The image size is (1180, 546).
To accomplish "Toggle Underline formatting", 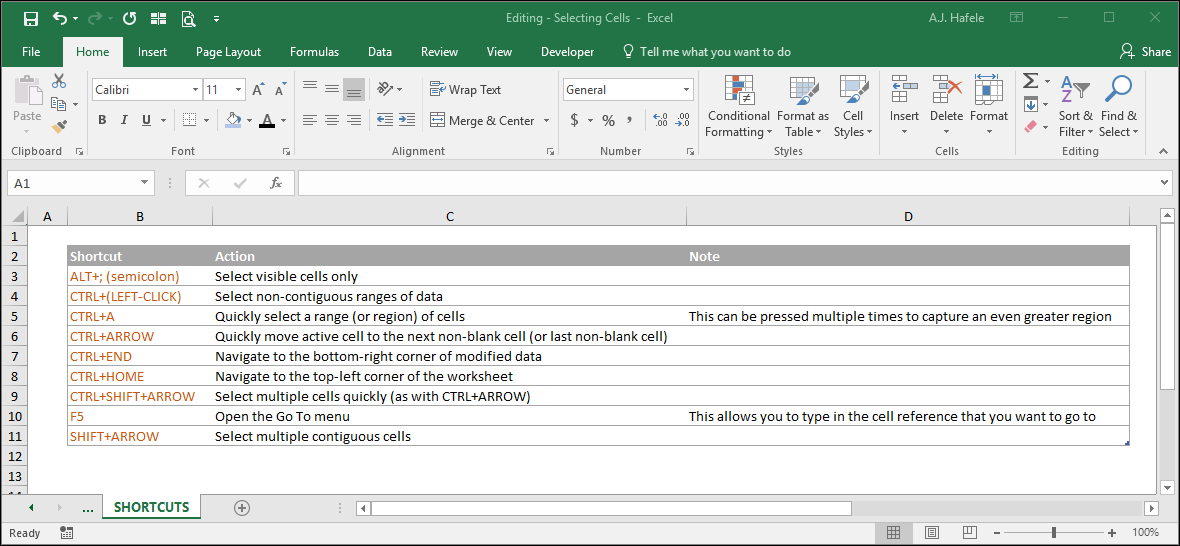I will pos(145,120).
